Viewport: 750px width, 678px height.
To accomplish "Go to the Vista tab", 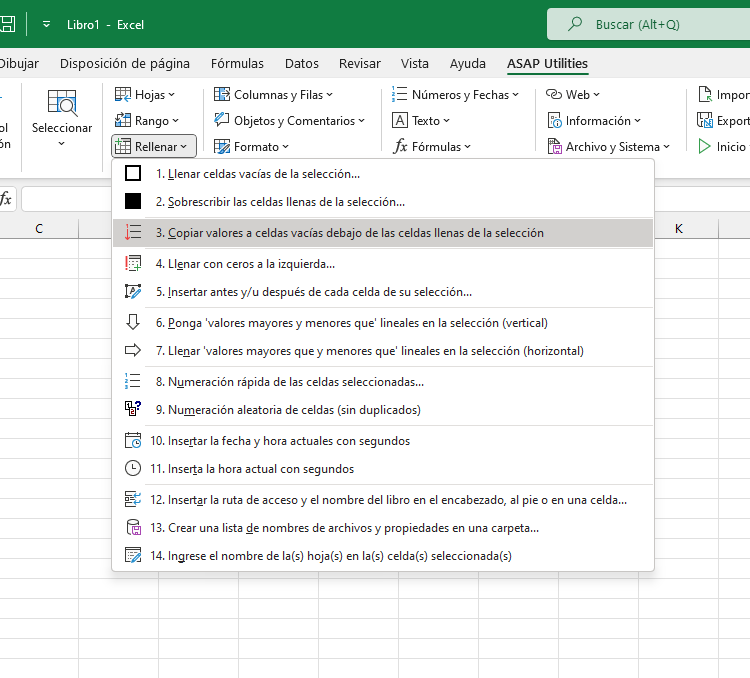I will (415, 64).
